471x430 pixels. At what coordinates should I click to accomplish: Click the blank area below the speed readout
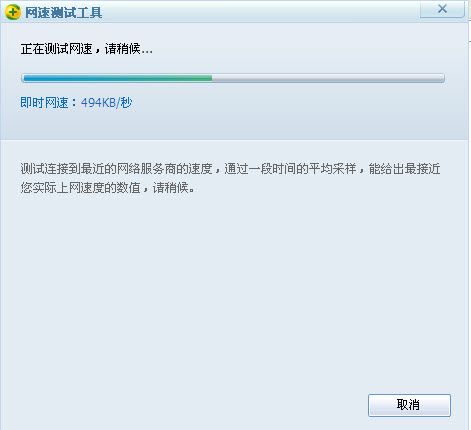233,125
